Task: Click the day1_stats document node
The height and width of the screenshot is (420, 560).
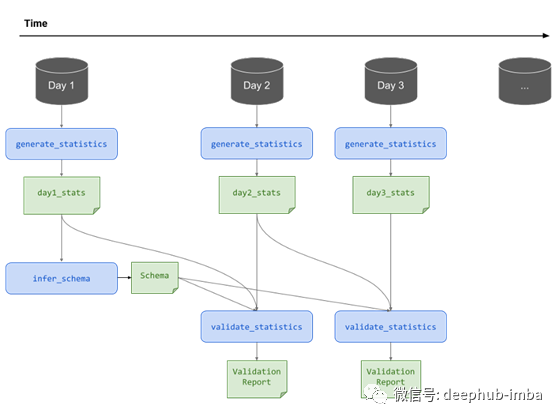Action: (x=61, y=195)
